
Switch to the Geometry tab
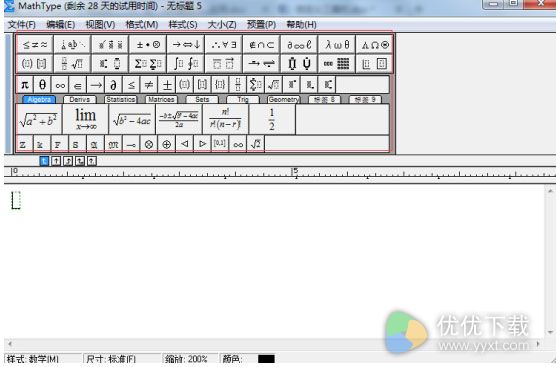click(284, 100)
